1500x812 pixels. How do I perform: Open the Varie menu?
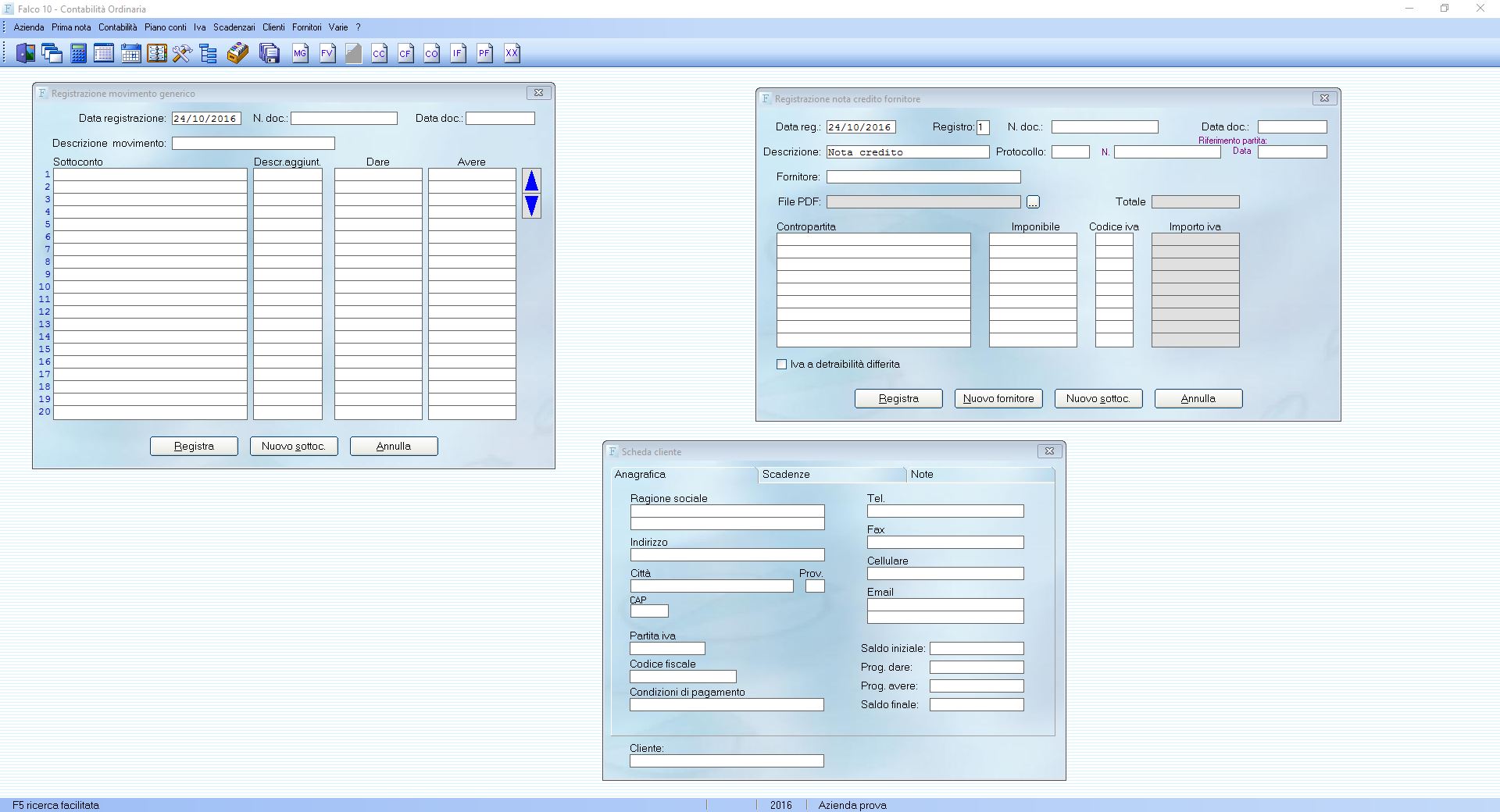click(338, 27)
